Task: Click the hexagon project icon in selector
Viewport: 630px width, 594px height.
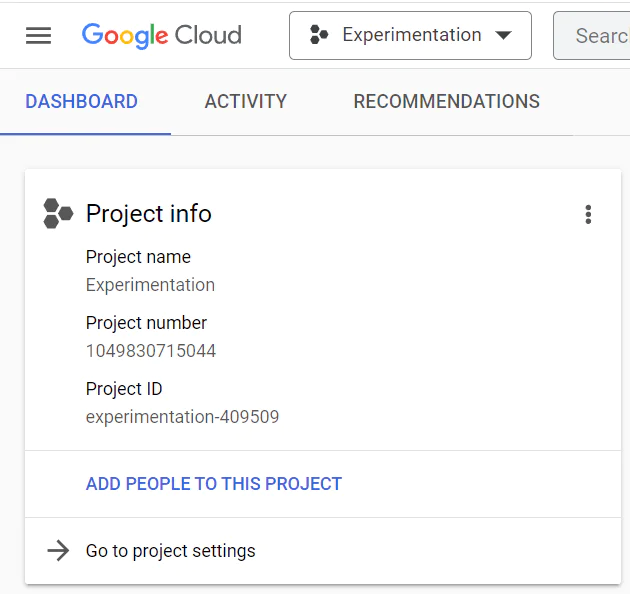Action: (x=319, y=35)
